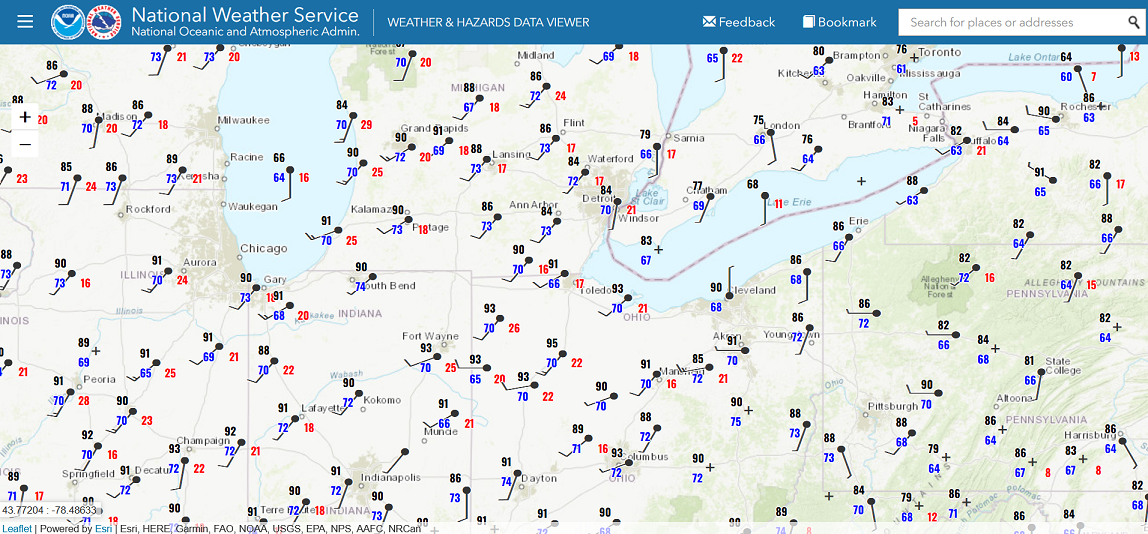Open the Esri attribution link
1148x534 pixels.
pos(103,528)
